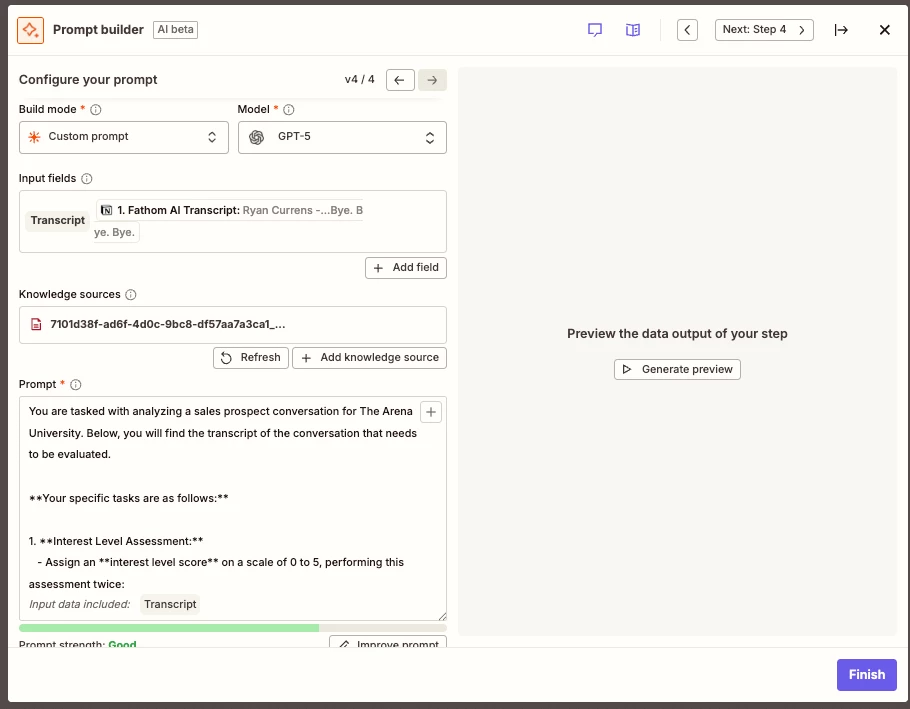910x709 pixels.
Task: Open the documentation book icon
Action: (633, 30)
